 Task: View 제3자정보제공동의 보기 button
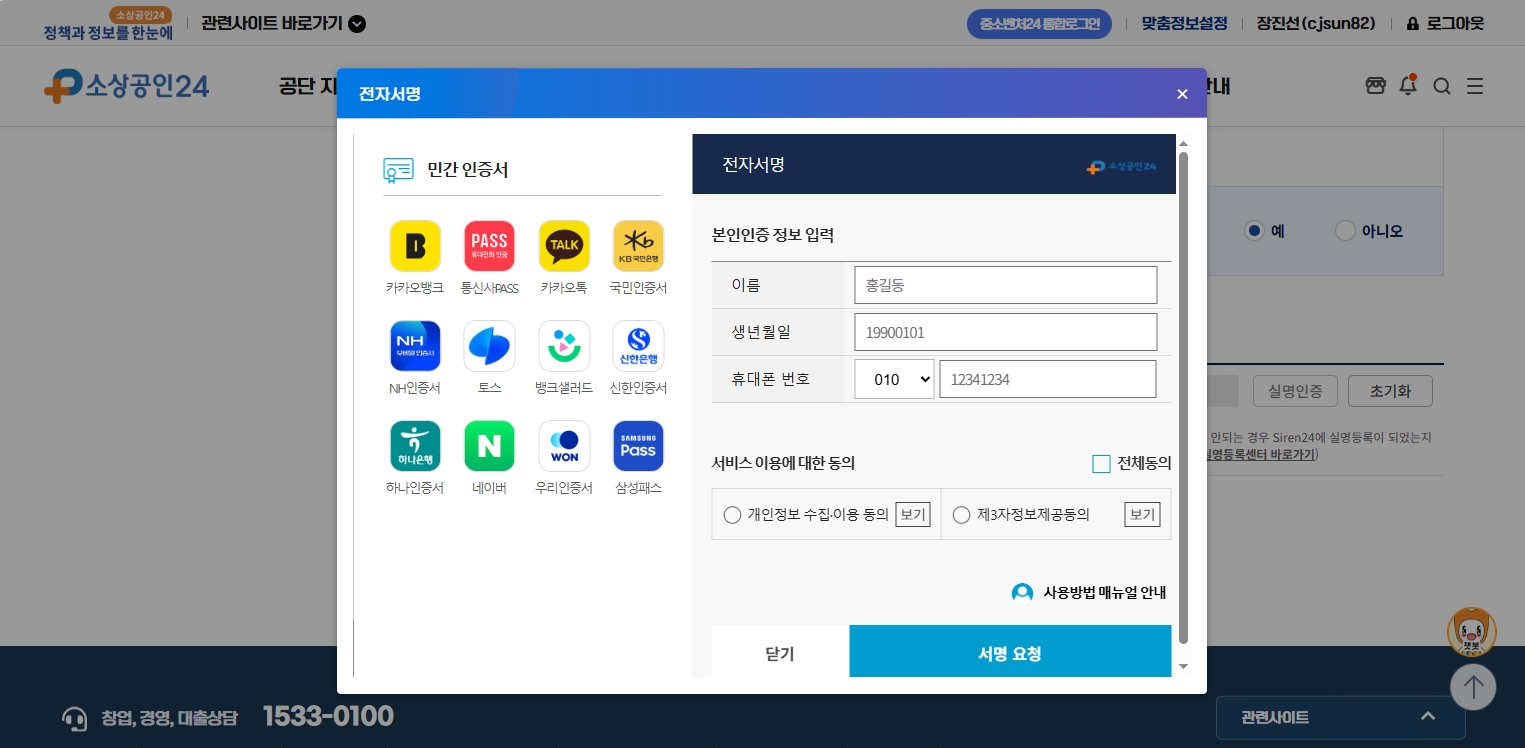coord(1141,515)
